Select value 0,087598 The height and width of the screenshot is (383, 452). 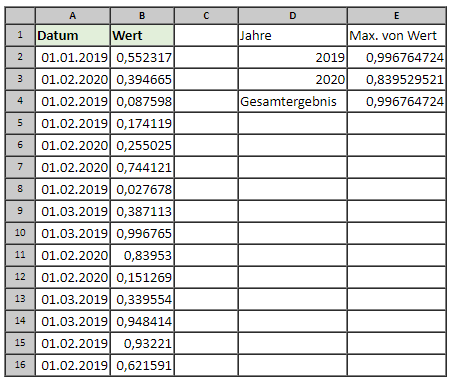pyautogui.click(x=142, y=101)
